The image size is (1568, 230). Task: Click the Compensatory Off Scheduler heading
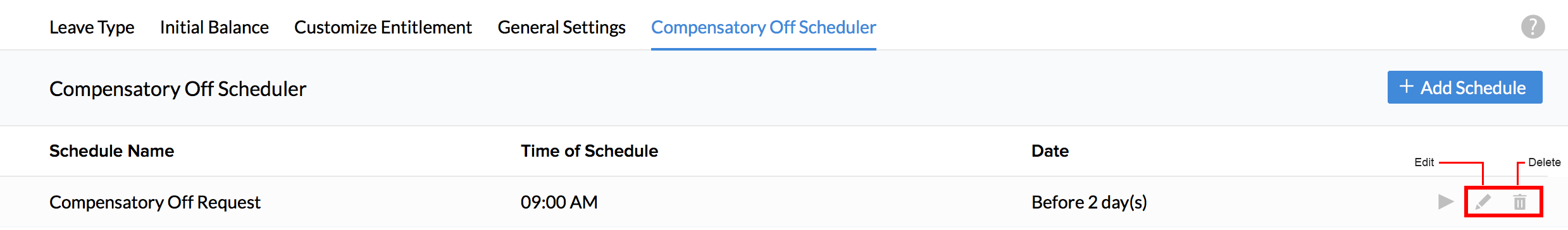pyautogui.click(x=178, y=88)
